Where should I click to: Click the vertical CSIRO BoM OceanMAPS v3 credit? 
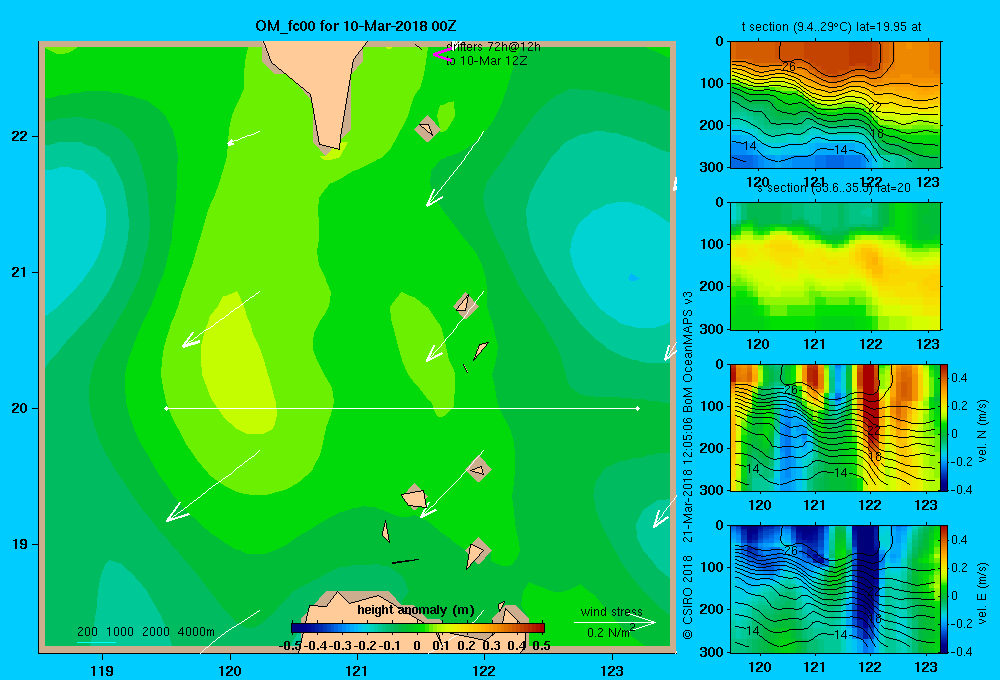pyautogui.click(x=688, y=466)
